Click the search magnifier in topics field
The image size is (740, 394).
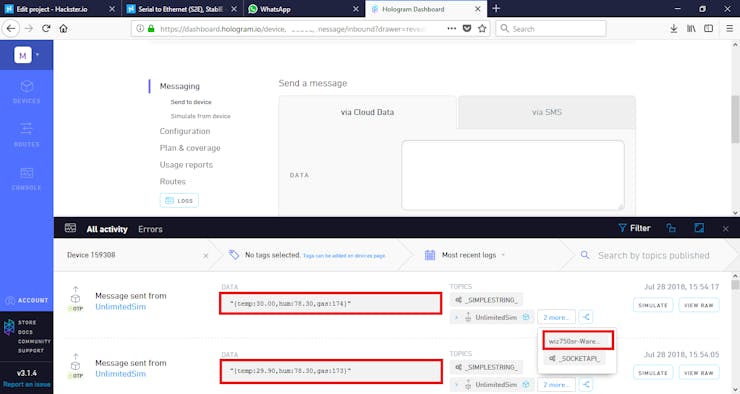(585, 255)
